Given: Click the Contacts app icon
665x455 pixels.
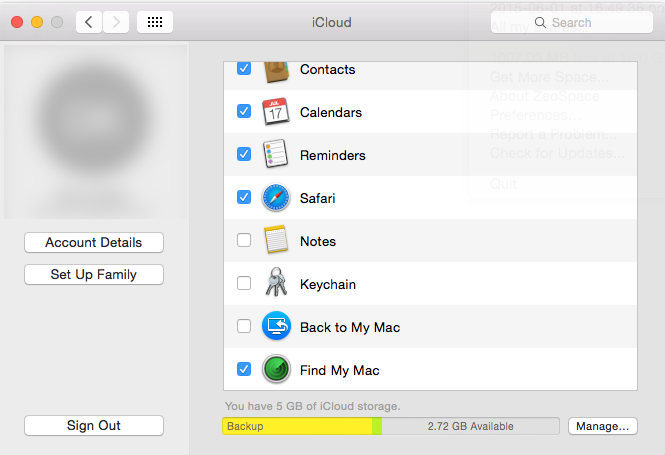Looking at the screenshot, I should 276,71.
